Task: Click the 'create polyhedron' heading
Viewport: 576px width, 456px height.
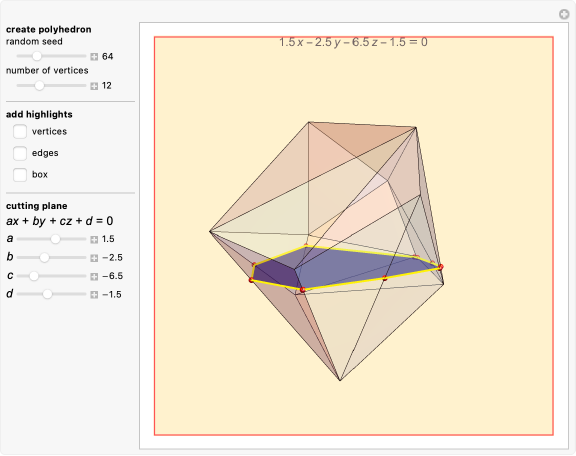Action: [x=48, y=29]
